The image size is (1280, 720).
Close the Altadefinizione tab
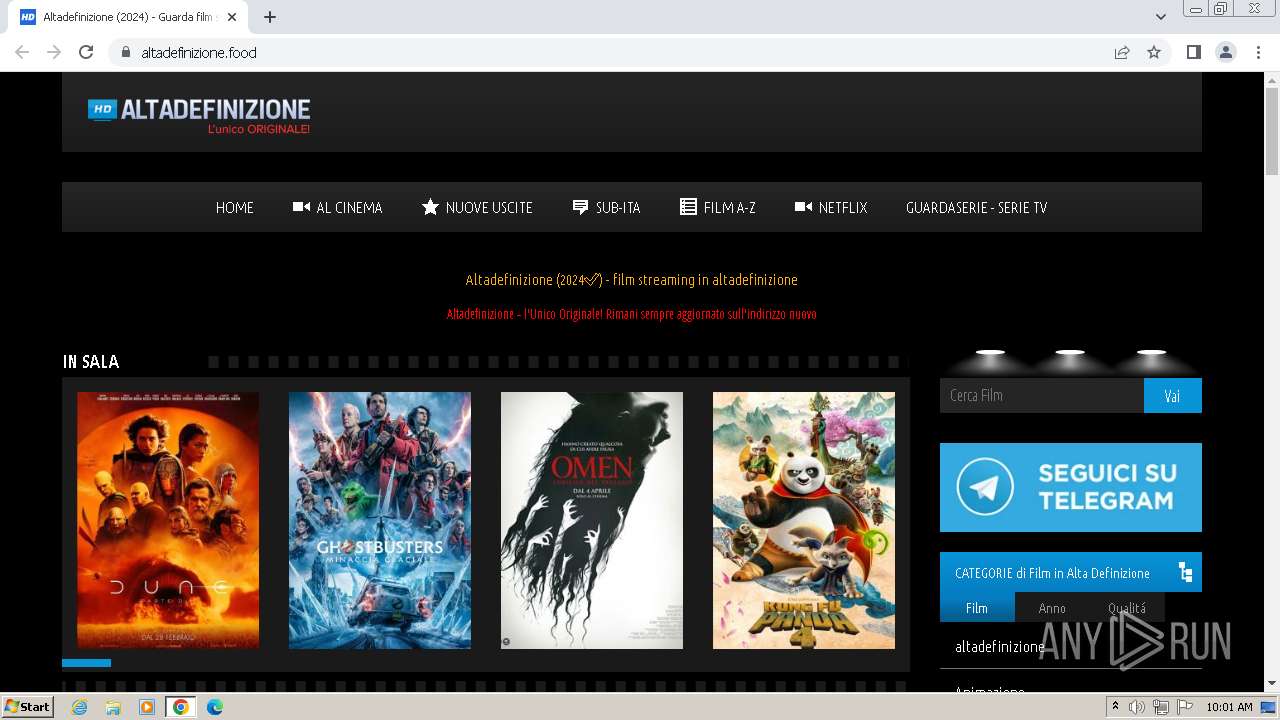[x=232, y=17]
